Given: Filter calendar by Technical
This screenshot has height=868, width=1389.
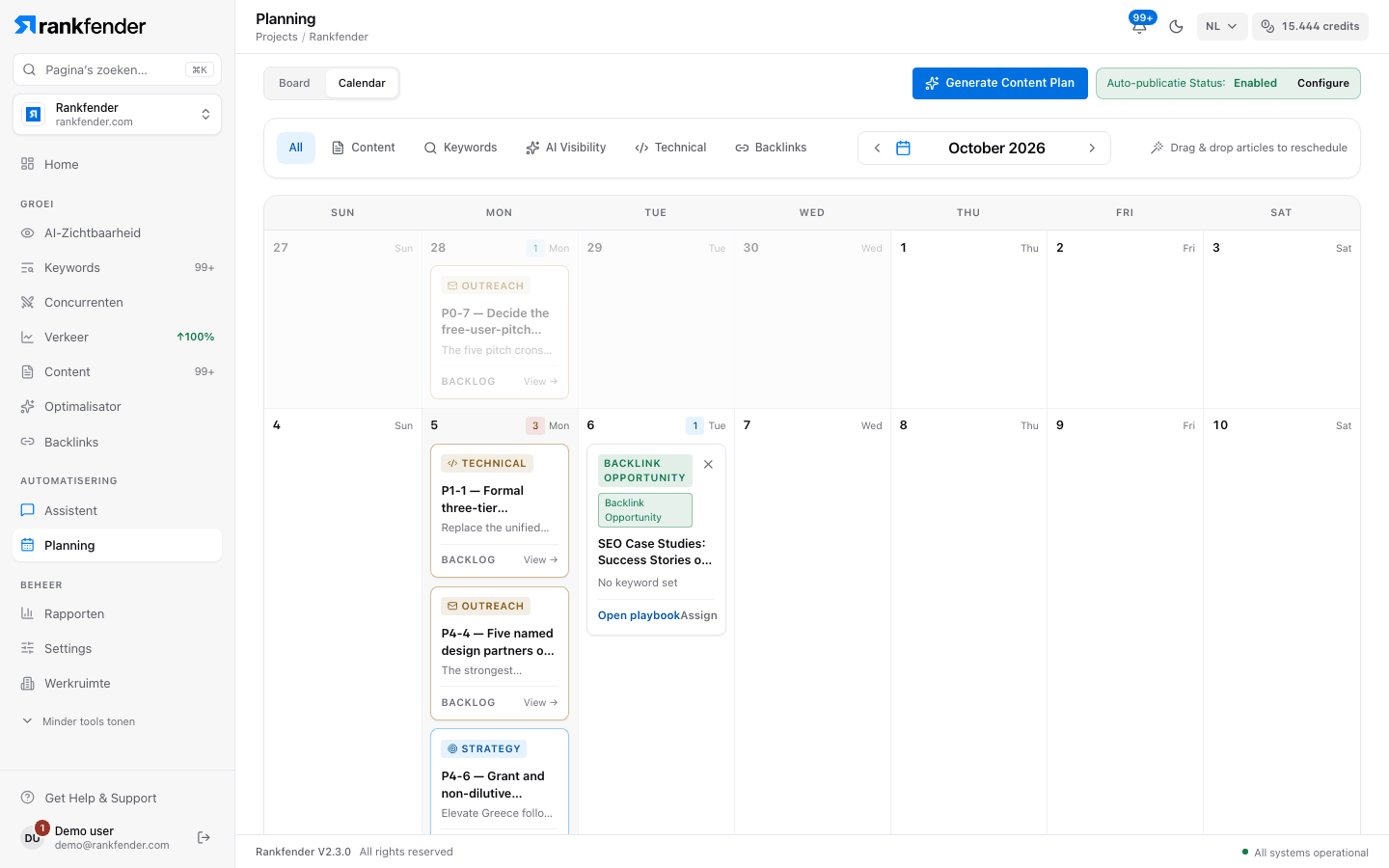Looking at the screenshot, I should point(670,148).
